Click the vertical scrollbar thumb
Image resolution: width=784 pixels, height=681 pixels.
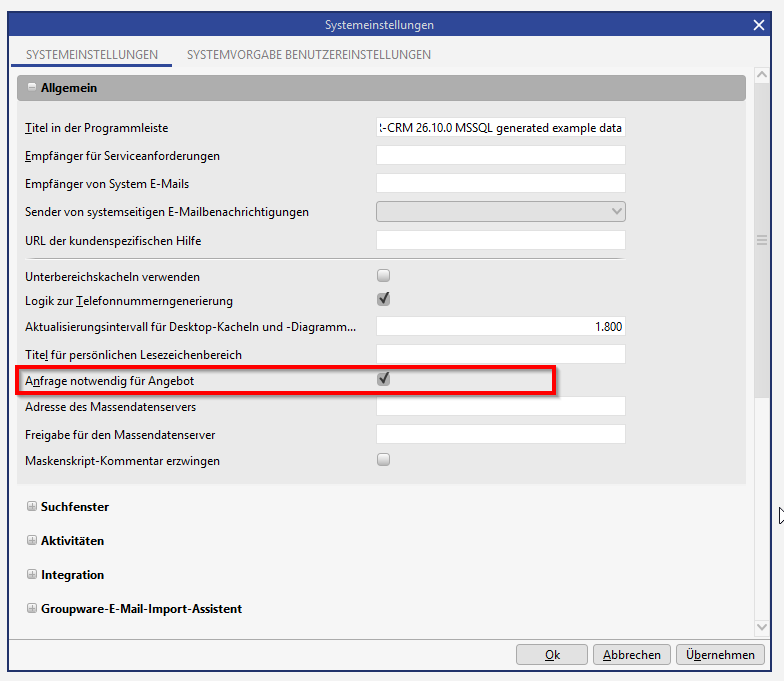[762, 240]
